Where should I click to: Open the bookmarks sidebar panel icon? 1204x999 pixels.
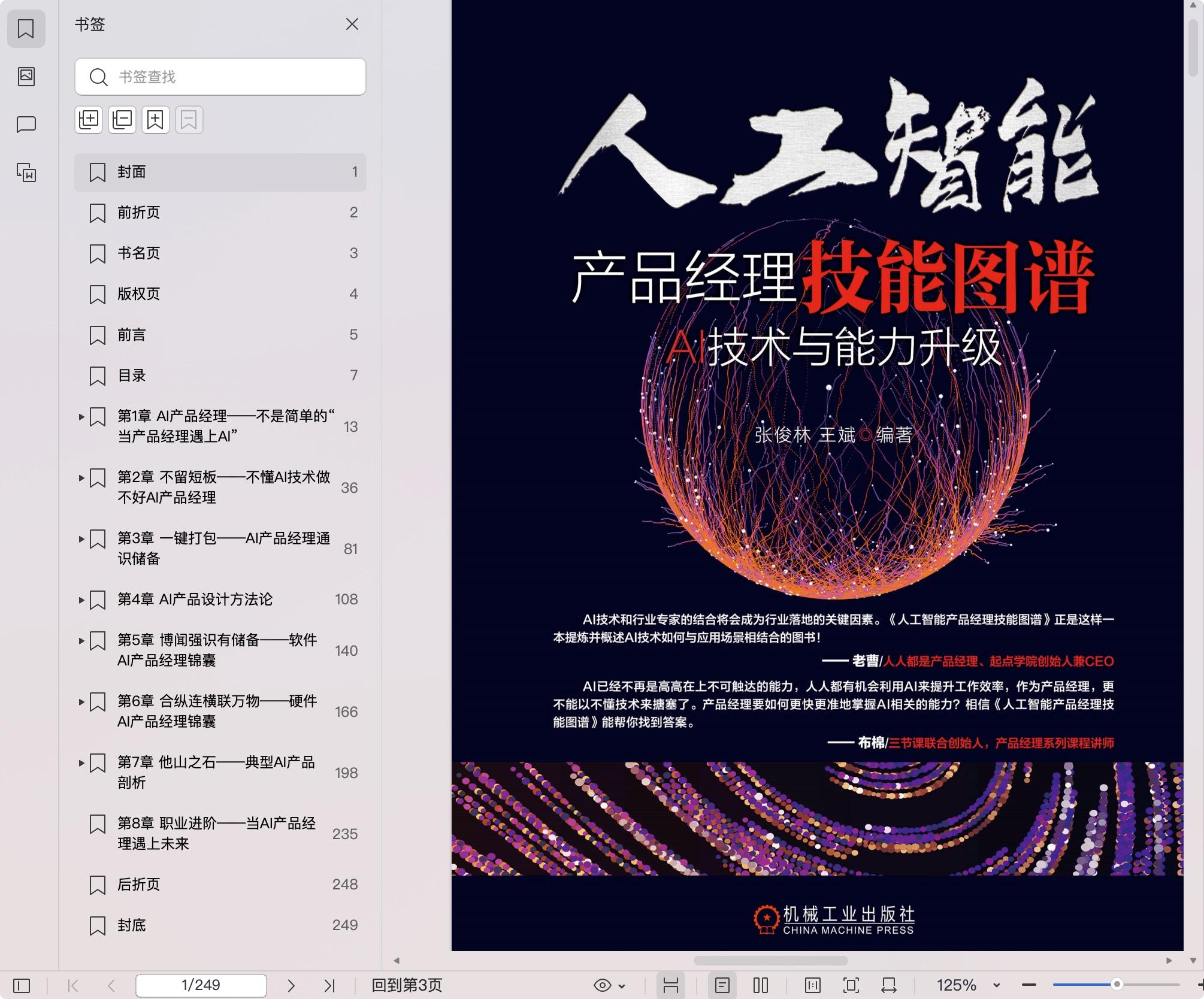pyautogui.click(x=26, y=28)
